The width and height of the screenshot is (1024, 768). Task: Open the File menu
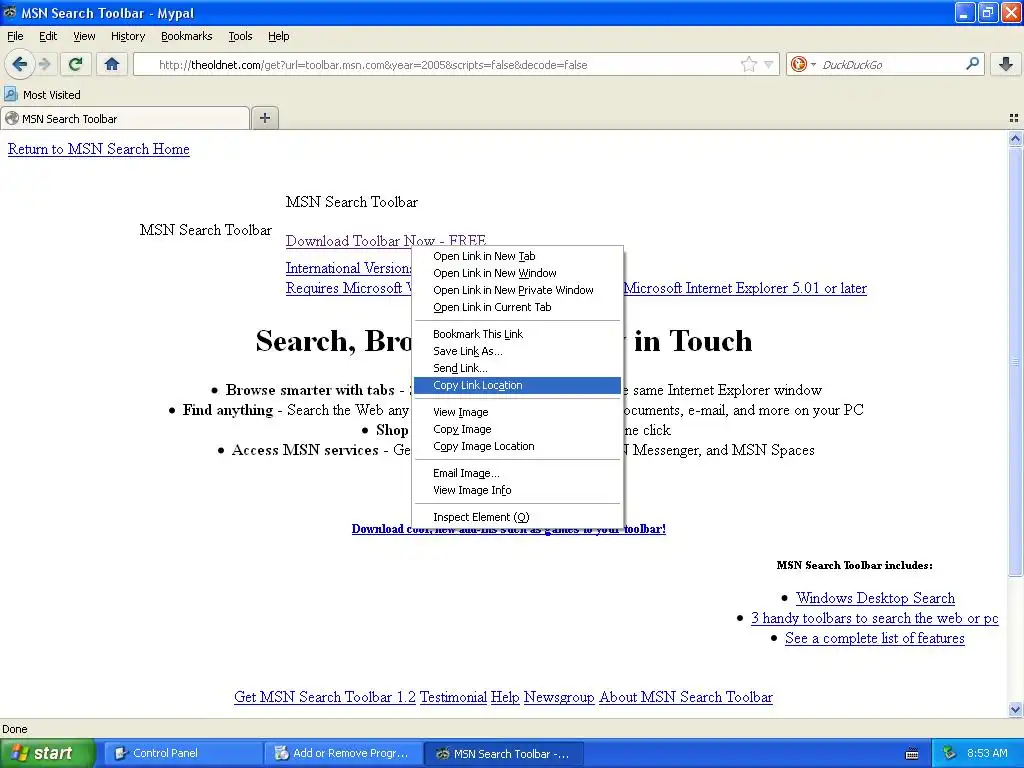pyautogui.click(x=15, y=36)
